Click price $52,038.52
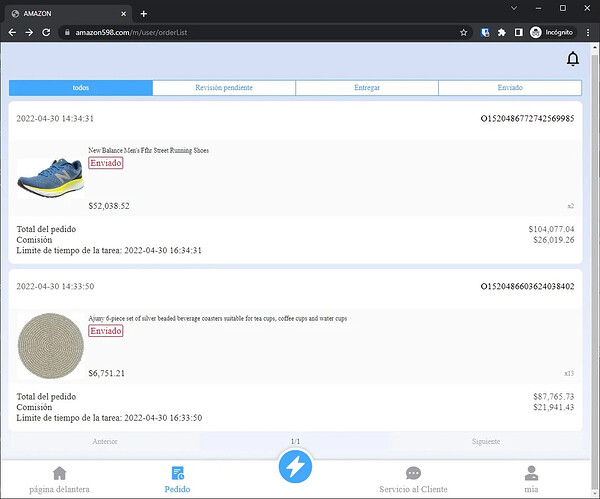 pyautogui.click(x=109, y=206)
